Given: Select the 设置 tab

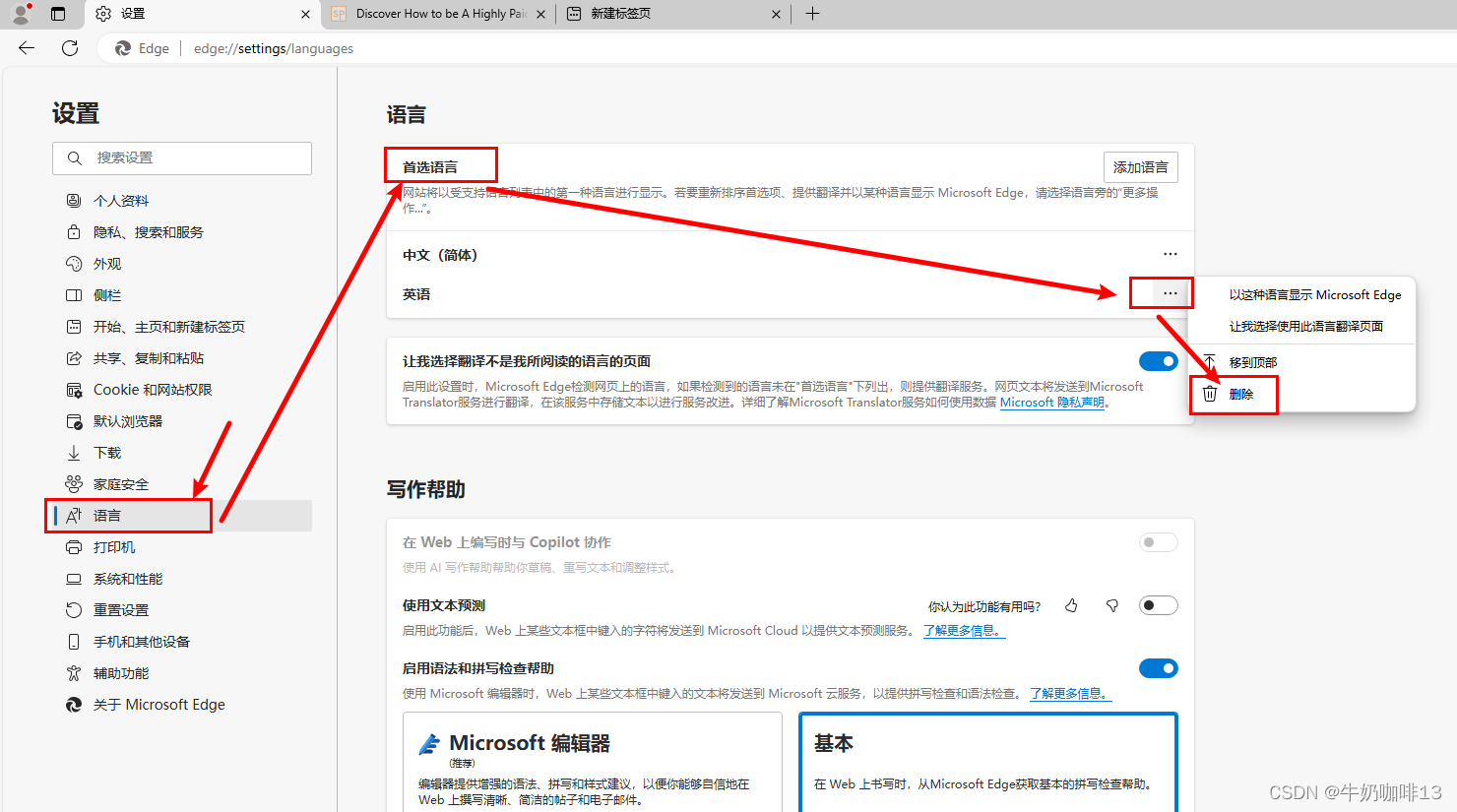Looking at the screenshot, I should (202, 14).
